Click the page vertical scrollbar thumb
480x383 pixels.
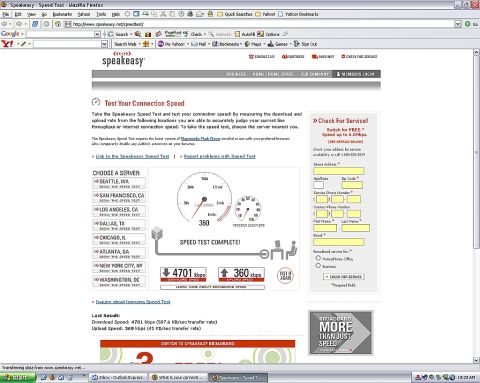476,152
